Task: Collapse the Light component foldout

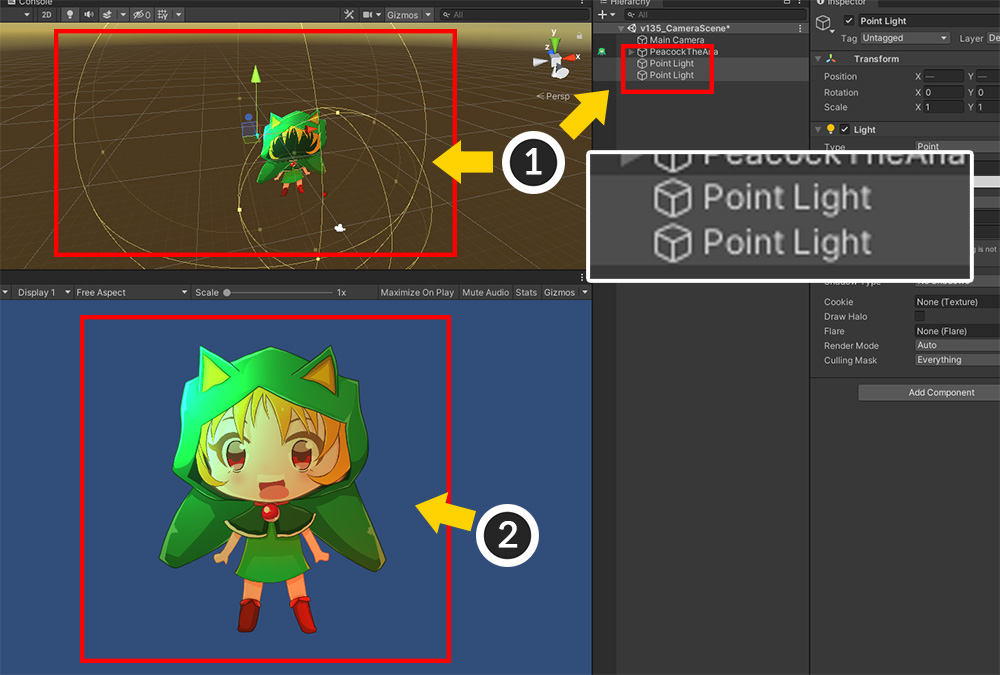Action: click(x=818, y=130)
